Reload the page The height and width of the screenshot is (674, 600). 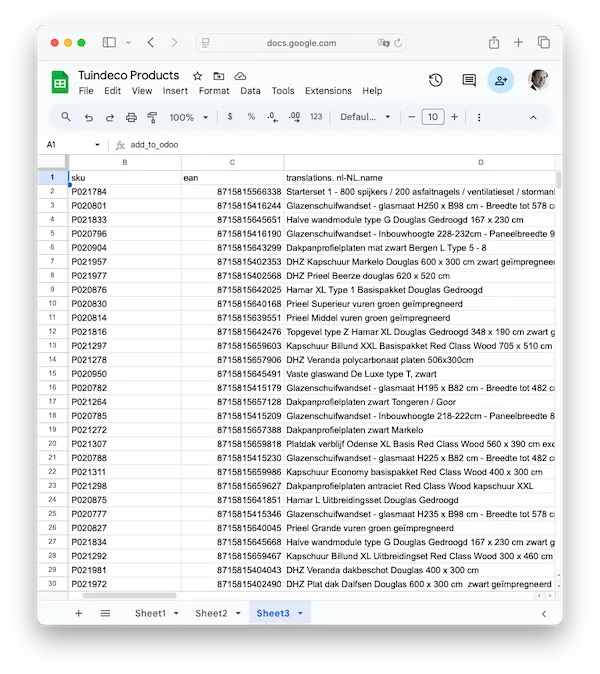pos(398,43)
